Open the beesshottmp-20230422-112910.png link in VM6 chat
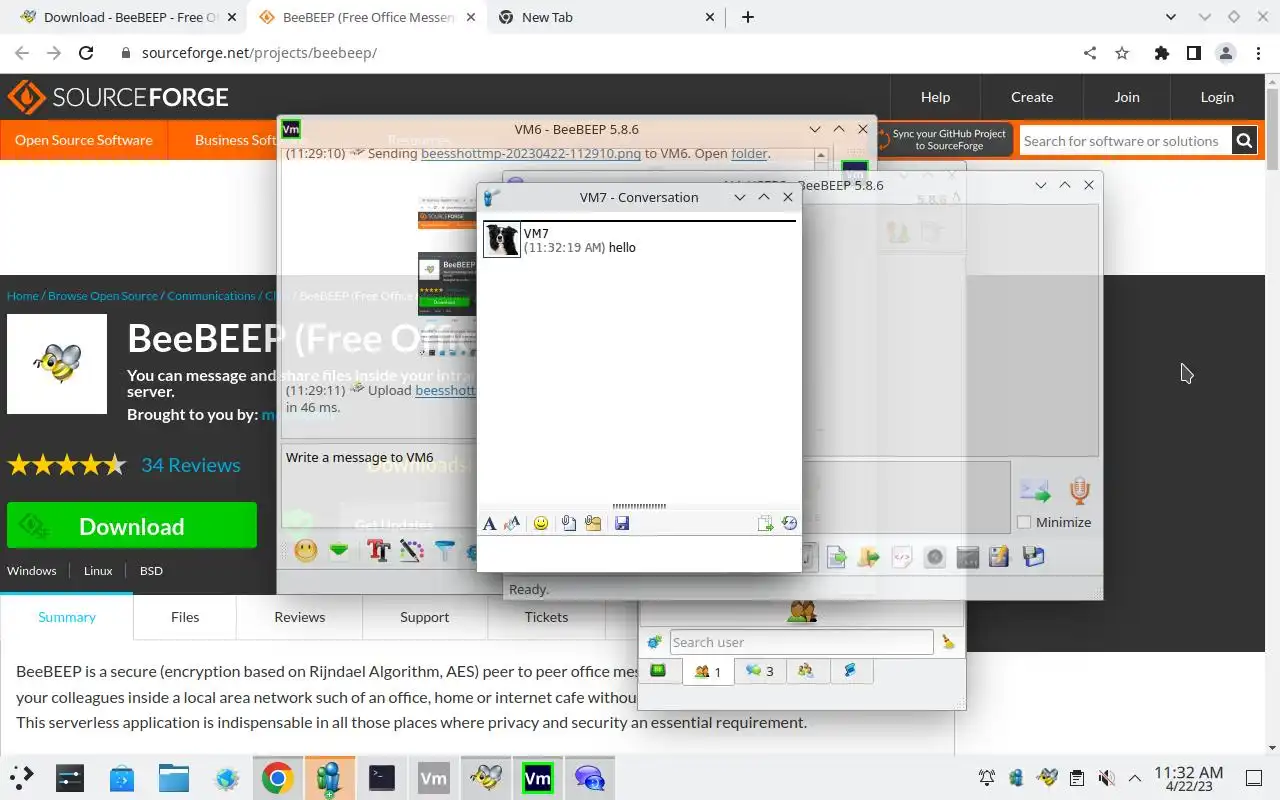Image resolution: width=1280 pixels, height=800 pixels. tap(531, 154)
